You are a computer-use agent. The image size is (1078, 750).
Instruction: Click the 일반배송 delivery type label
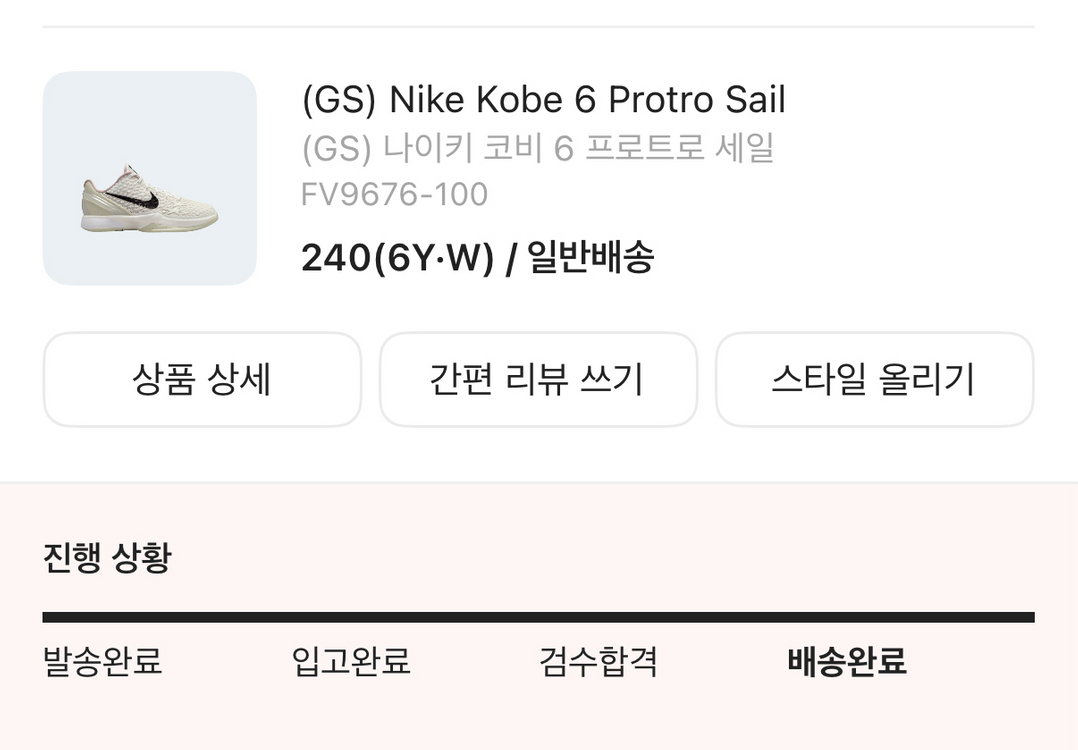tap(591, 259)
